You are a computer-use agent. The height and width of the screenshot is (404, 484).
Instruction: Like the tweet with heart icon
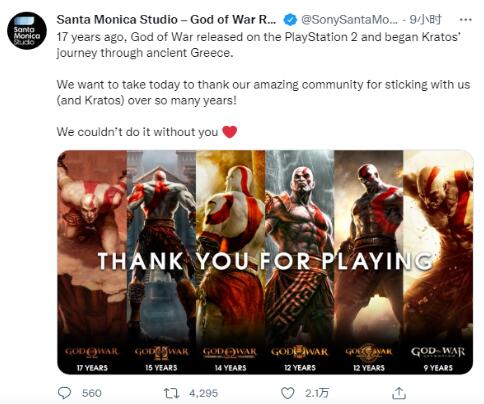tap(288, 393)
